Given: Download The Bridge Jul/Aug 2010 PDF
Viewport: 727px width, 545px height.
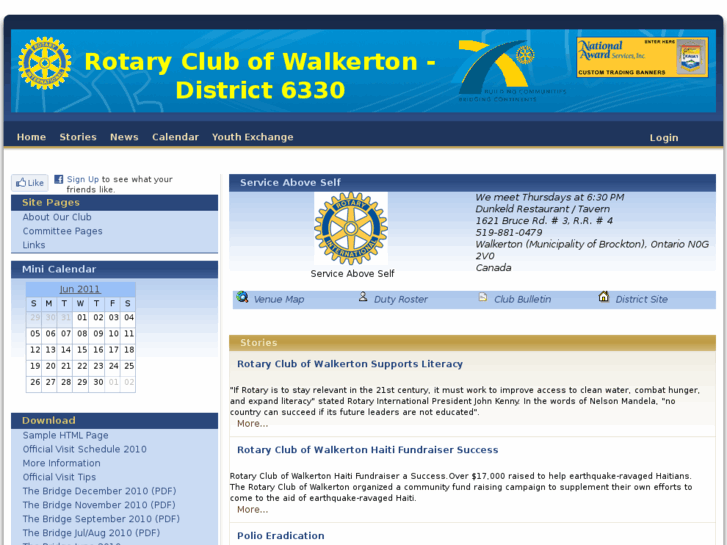Looking at the screenshot, I should (91, 532).
